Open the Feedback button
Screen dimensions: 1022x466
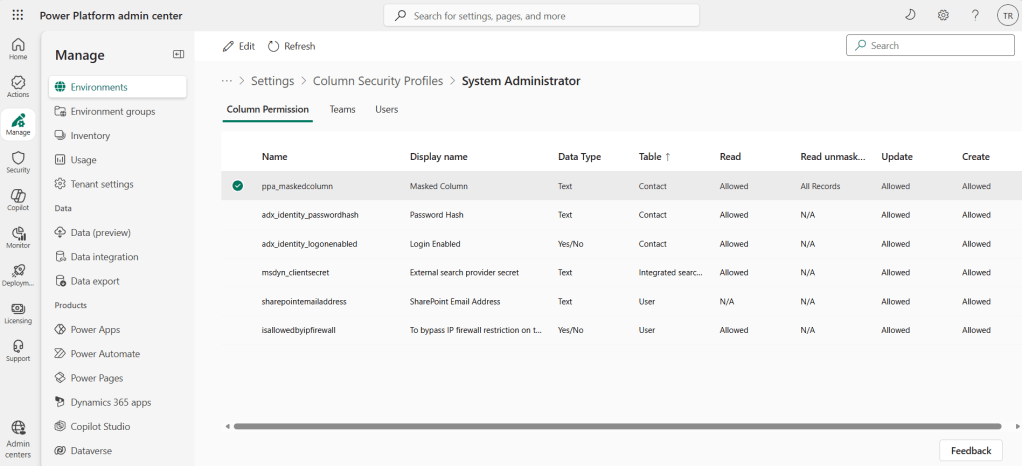click(971, 450)
